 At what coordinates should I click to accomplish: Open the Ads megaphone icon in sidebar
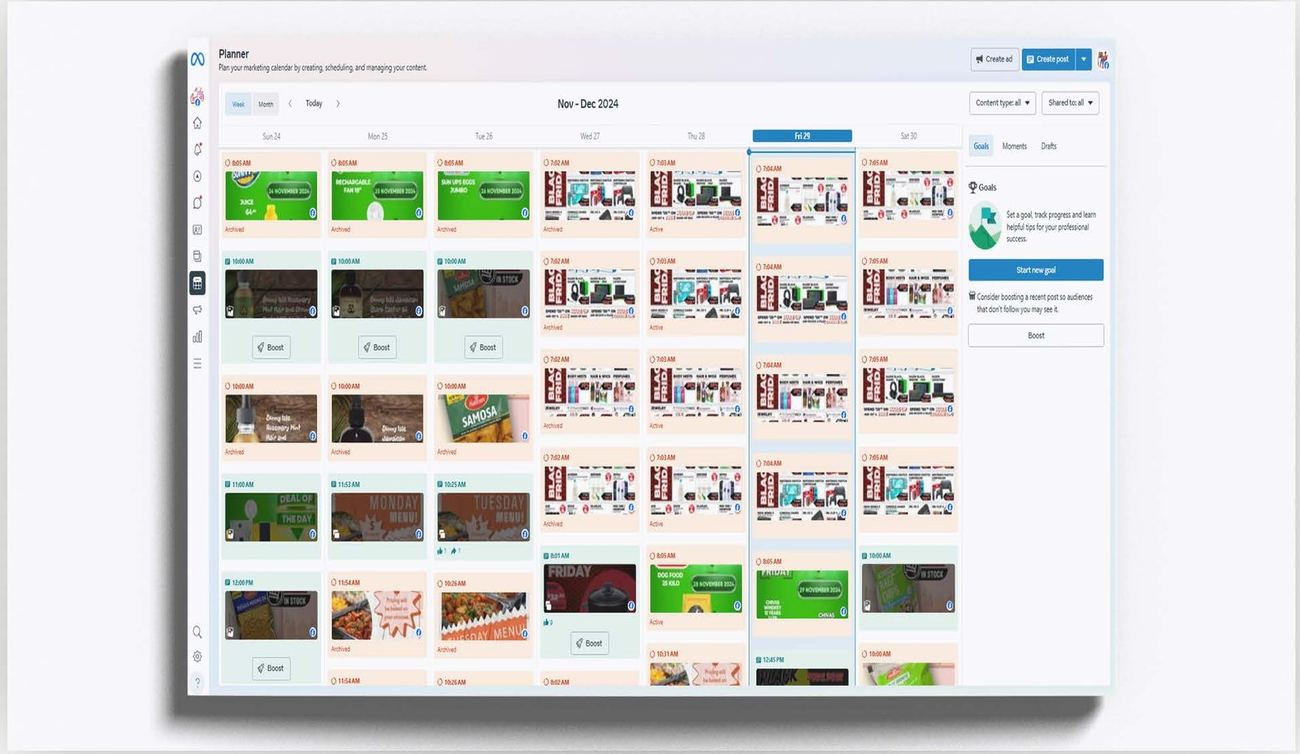coord(197,310)
